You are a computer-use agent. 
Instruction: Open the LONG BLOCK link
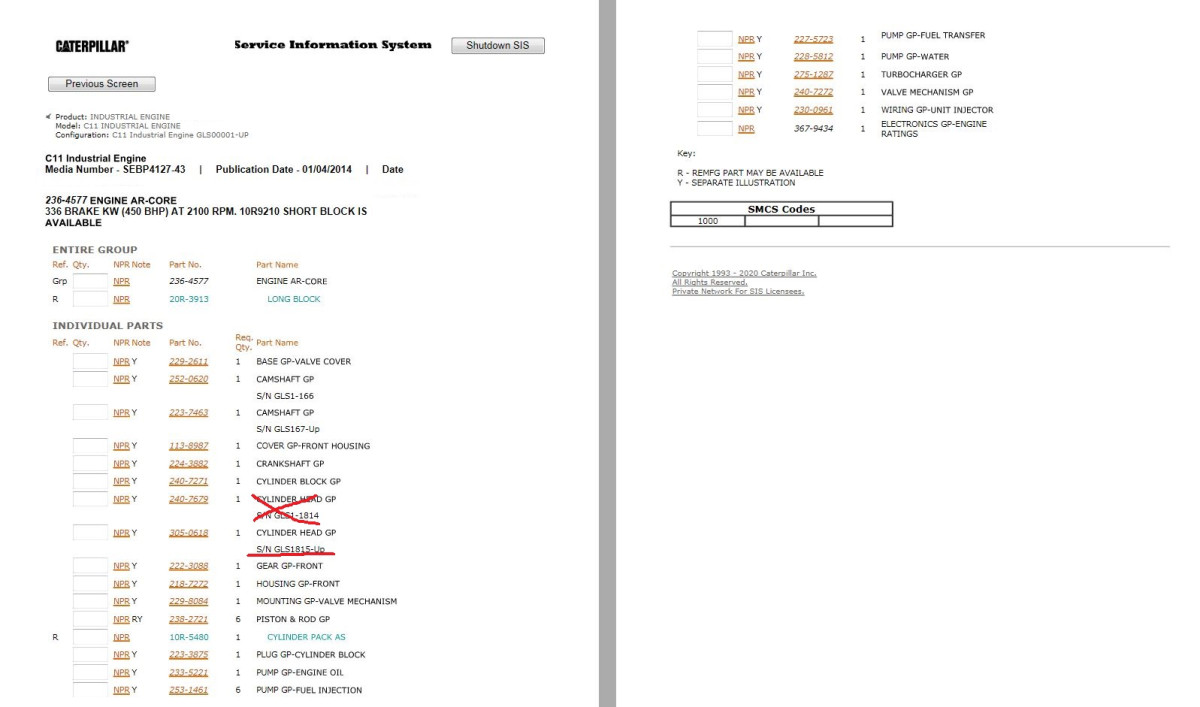294,299
